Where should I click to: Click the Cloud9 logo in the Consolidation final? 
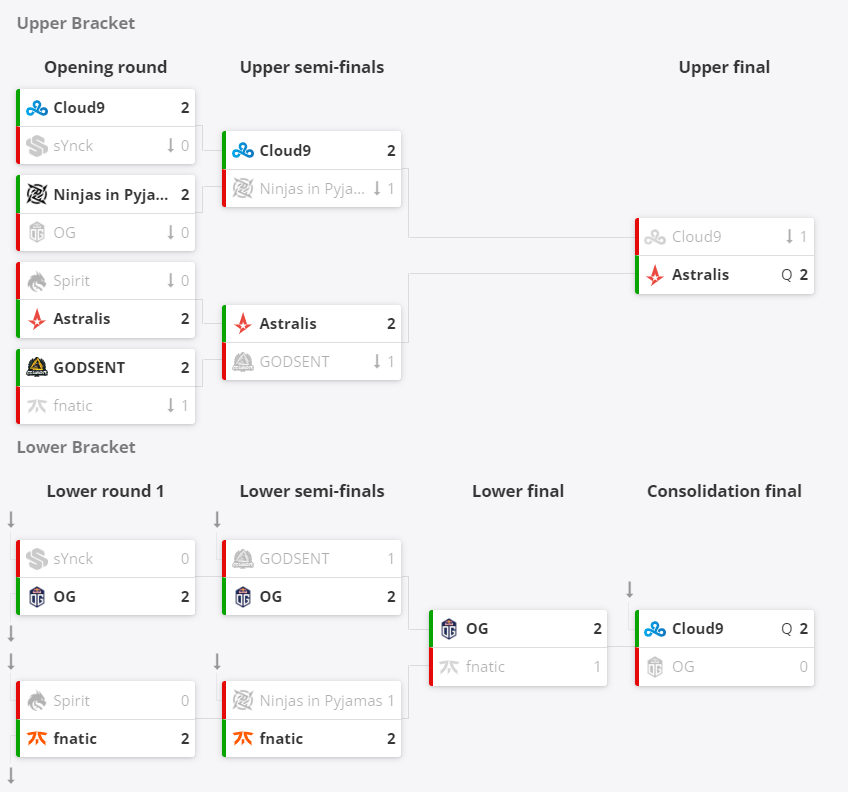tap(655, 629)
